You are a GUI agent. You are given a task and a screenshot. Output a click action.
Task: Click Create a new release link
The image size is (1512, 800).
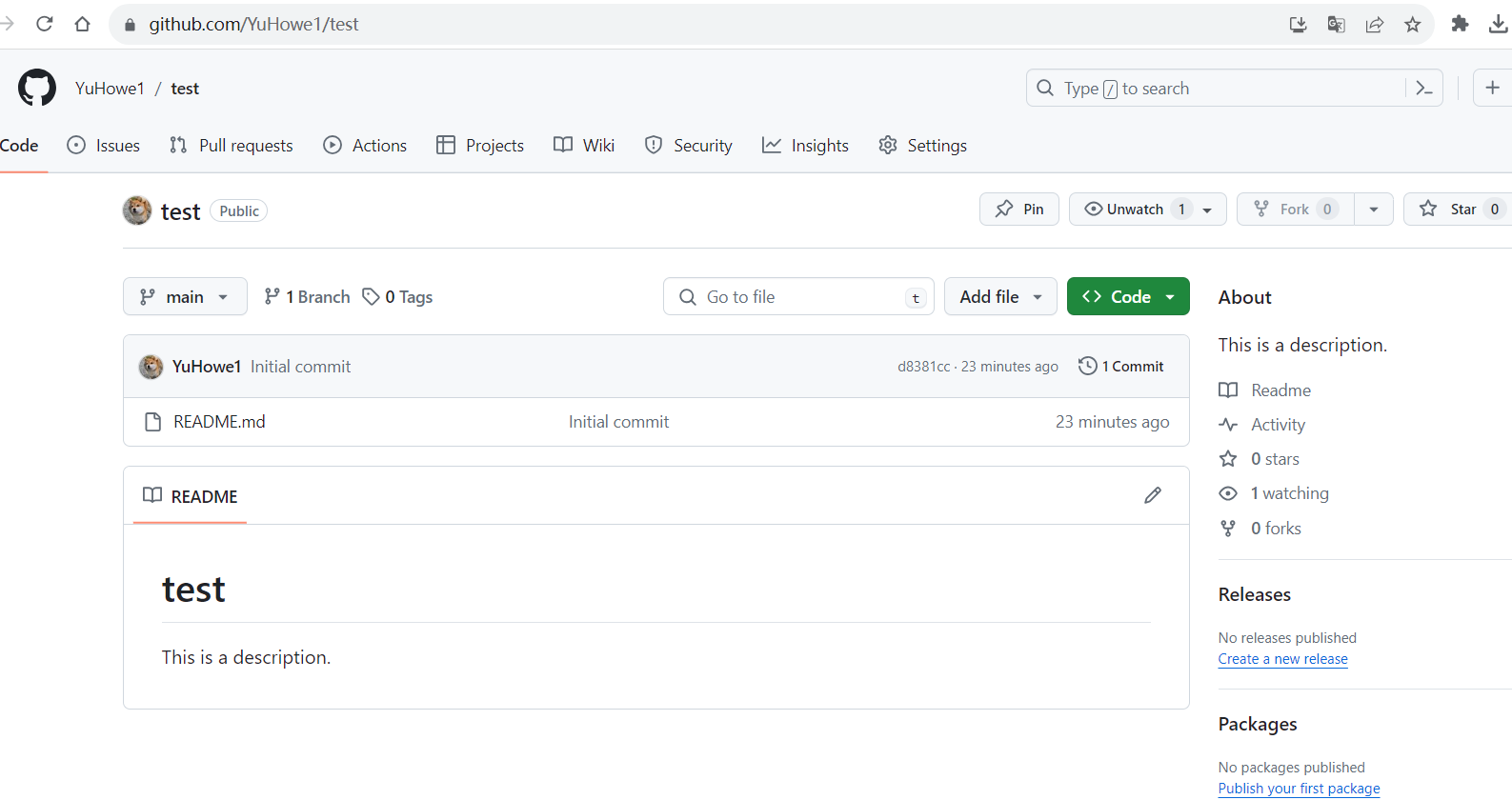coord(1282,659)
